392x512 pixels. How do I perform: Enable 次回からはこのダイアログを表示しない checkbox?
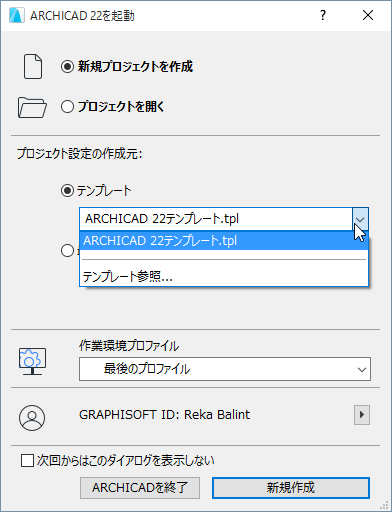[x=27, y=461]
